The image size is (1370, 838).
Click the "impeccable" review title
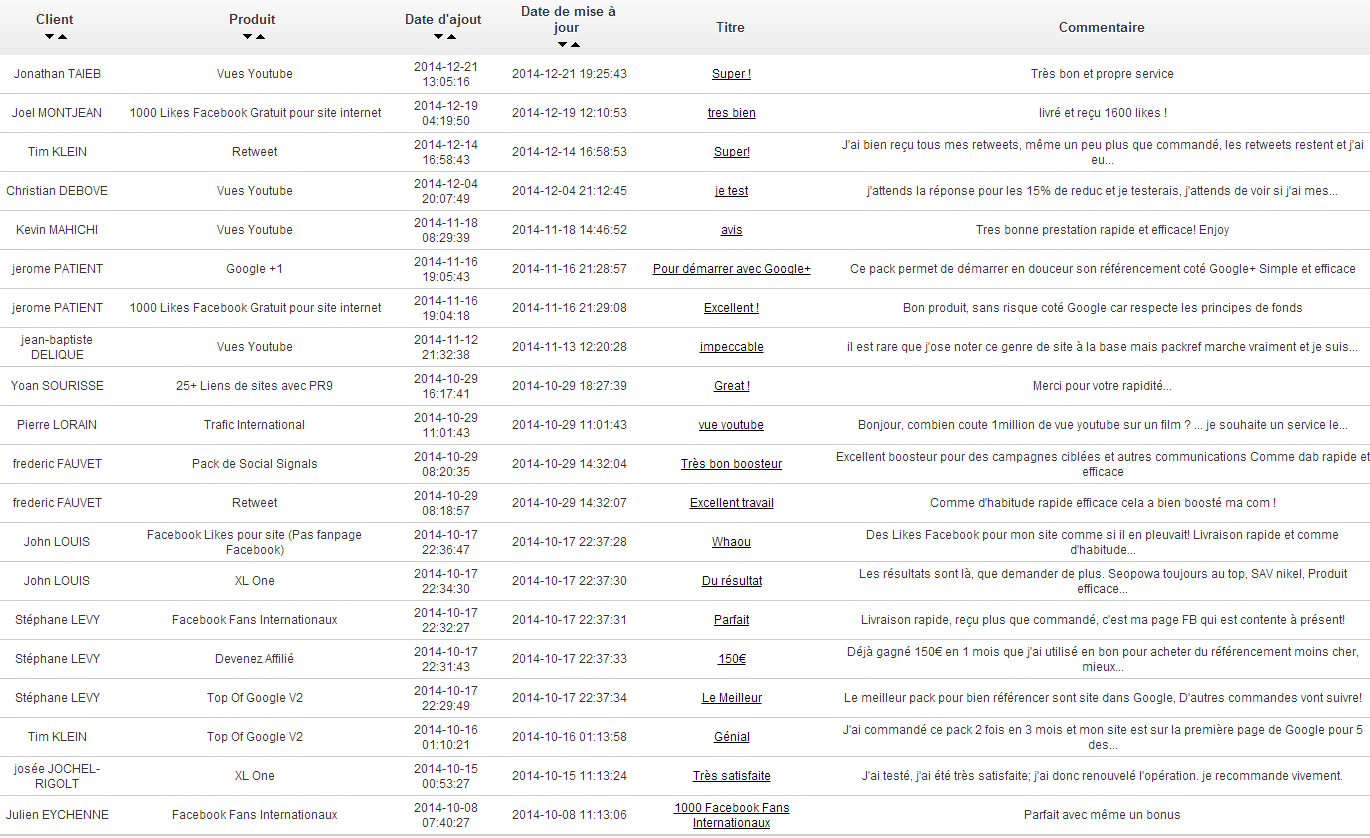pyautogui.click(x=731, y=347)
